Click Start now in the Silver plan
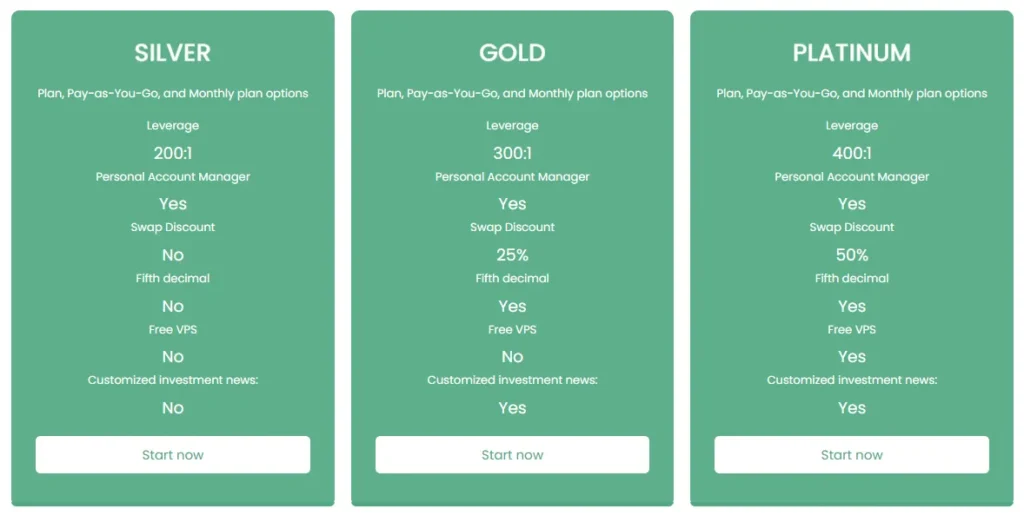 tap(173, 455)
